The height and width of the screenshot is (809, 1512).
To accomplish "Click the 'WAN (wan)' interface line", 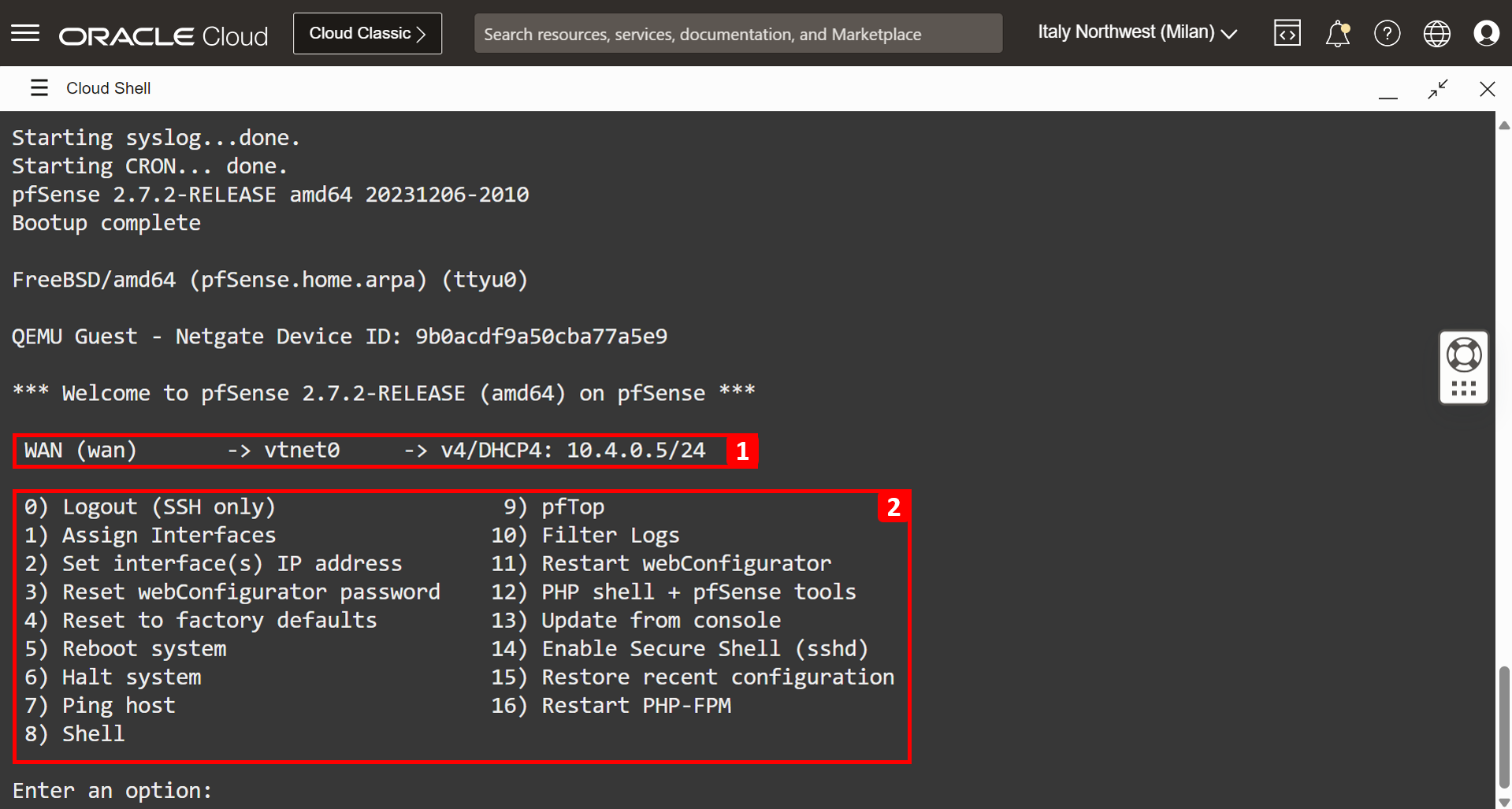I will coord(365,450).
